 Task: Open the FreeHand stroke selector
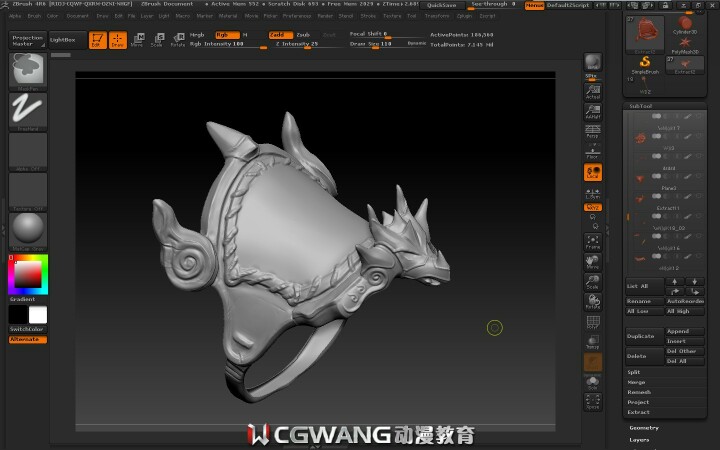[x=28, y=112]
